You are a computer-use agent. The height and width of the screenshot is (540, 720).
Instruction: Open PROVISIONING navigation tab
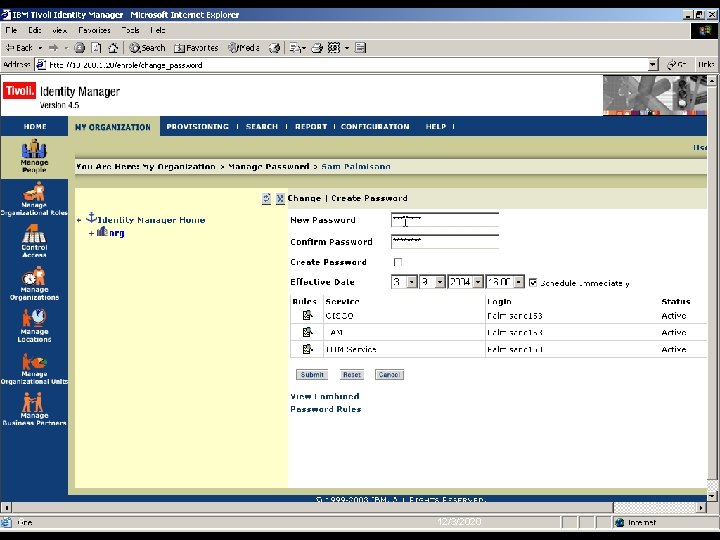(x=197, y=126)
